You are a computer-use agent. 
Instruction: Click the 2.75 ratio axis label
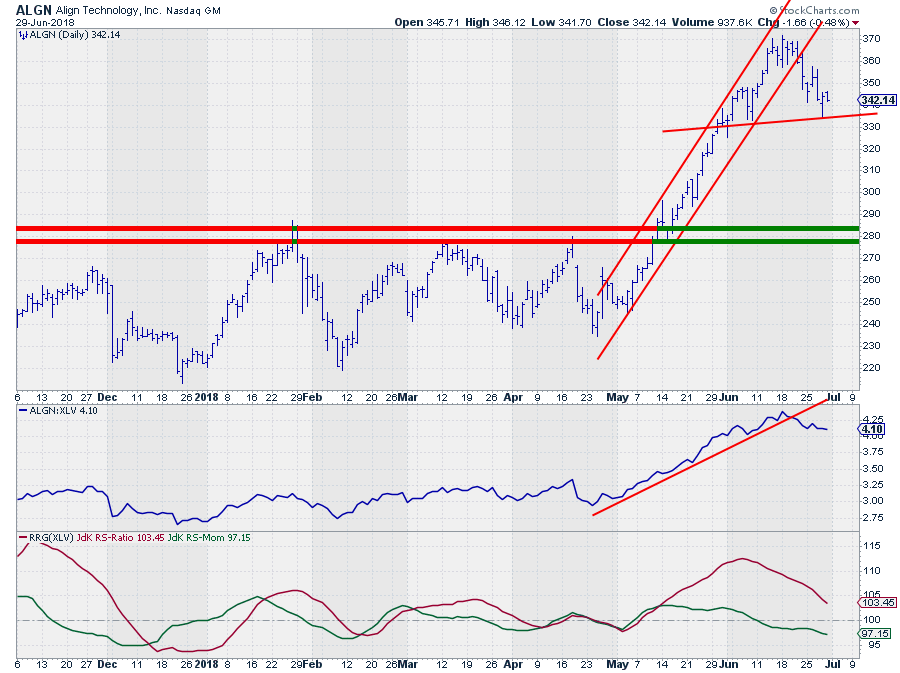[873, 518]
